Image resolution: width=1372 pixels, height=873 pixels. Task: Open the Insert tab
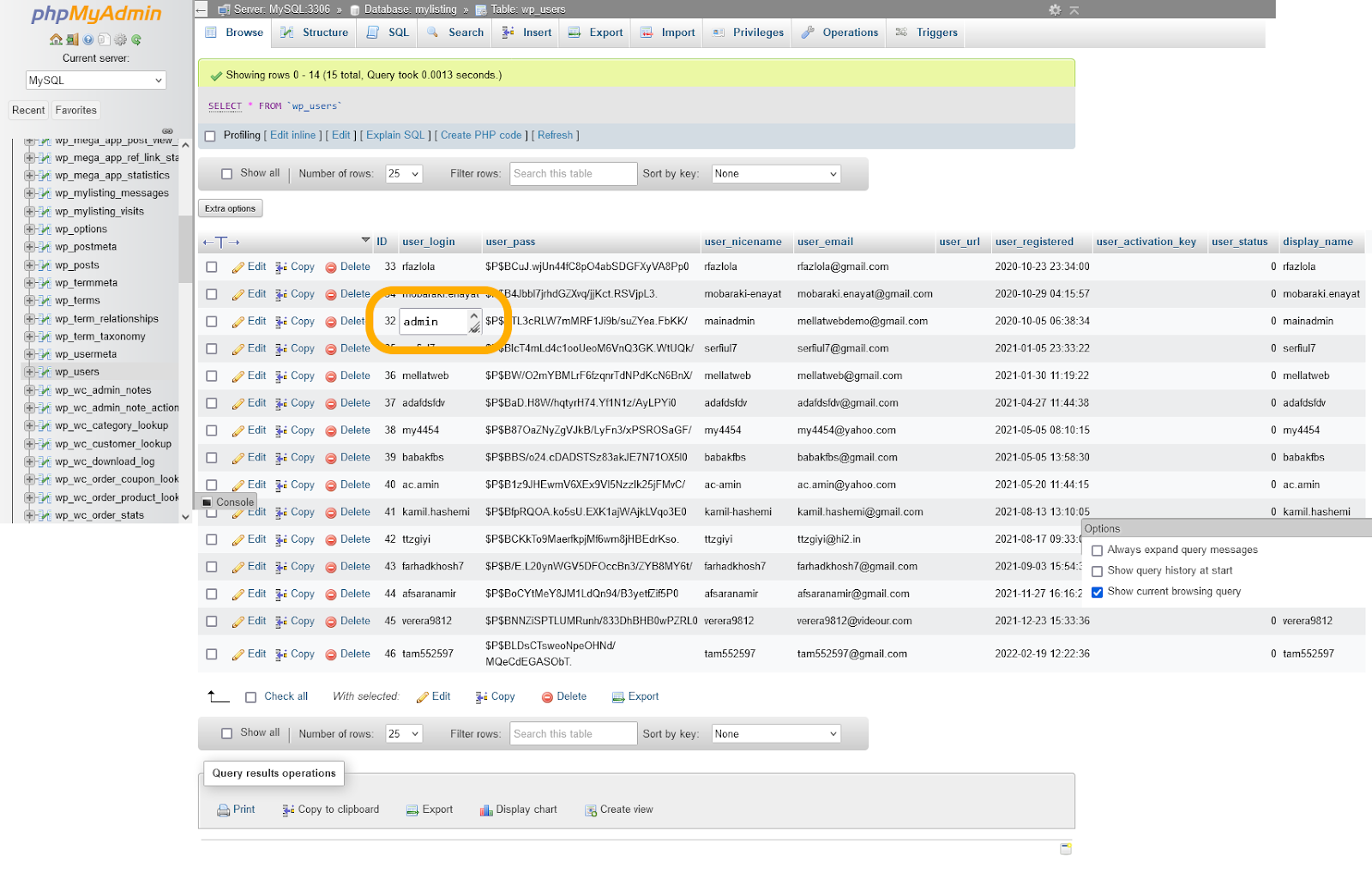pyautogui.click(x=527, y=33)
